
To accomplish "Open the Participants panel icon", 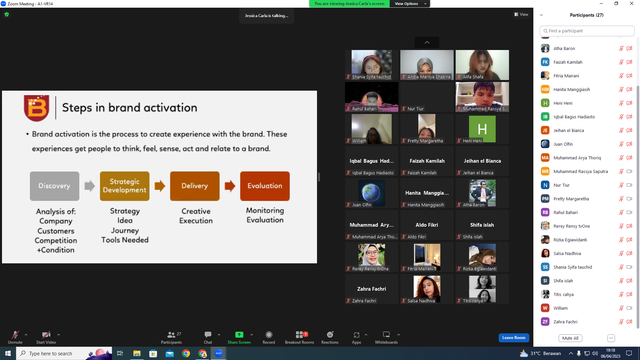I will click(171, 335).
